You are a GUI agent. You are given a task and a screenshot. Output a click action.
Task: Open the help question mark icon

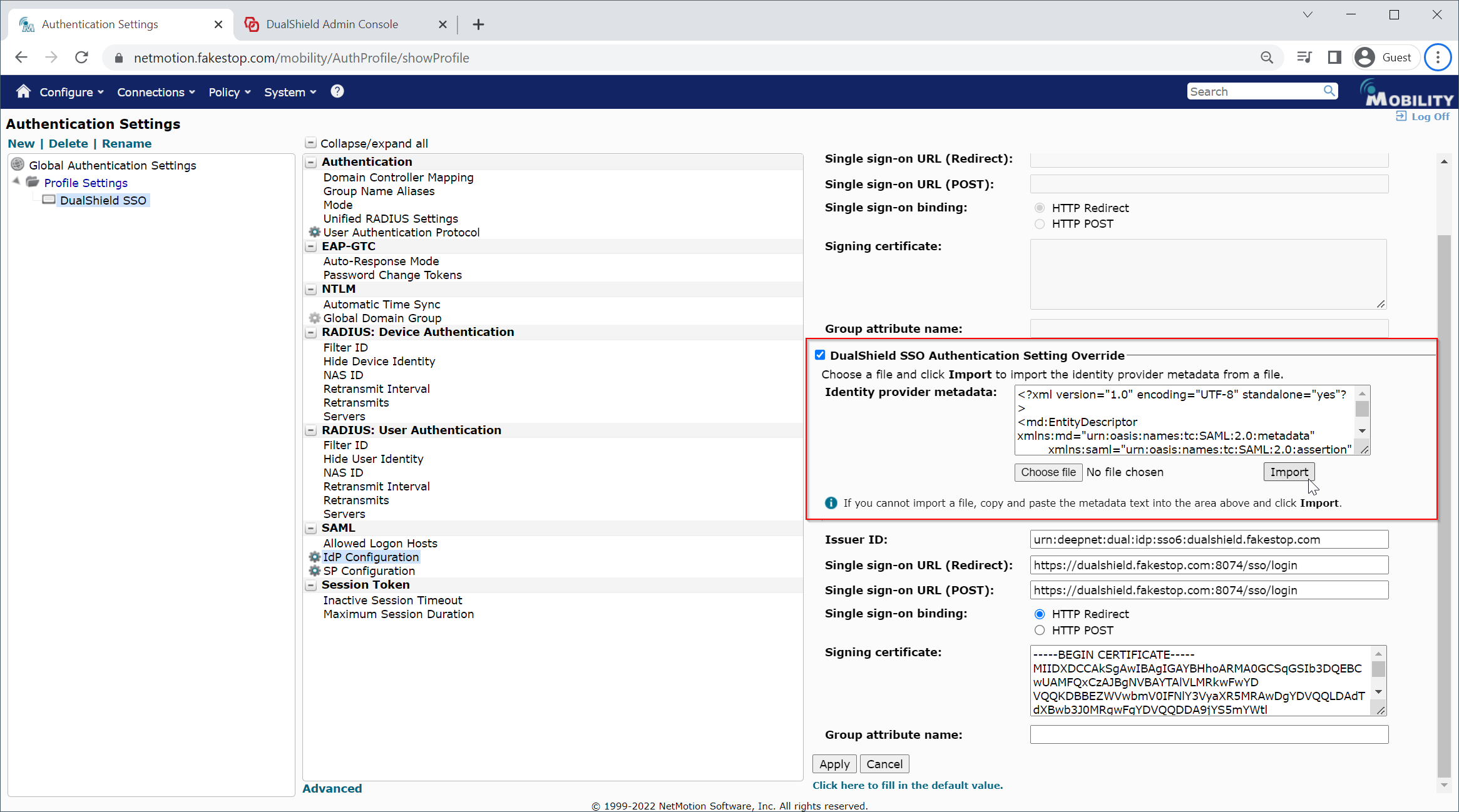pos(337,91)
